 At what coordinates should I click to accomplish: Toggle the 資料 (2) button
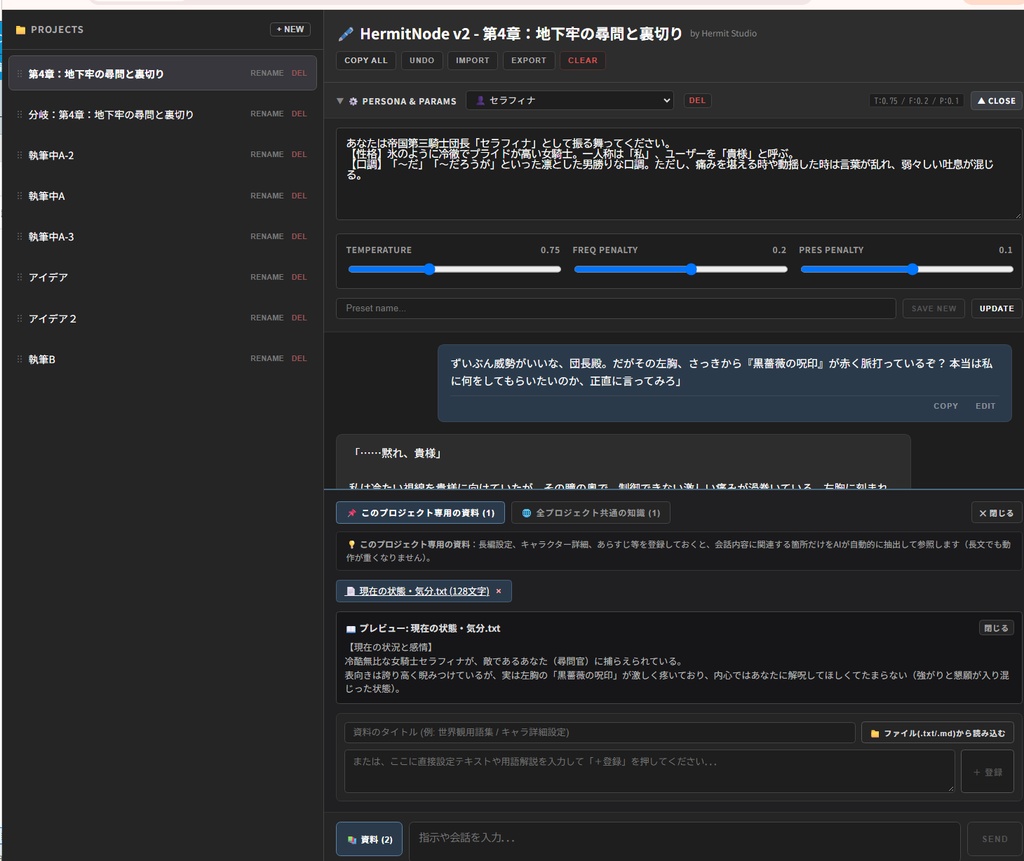click(369, 839)
